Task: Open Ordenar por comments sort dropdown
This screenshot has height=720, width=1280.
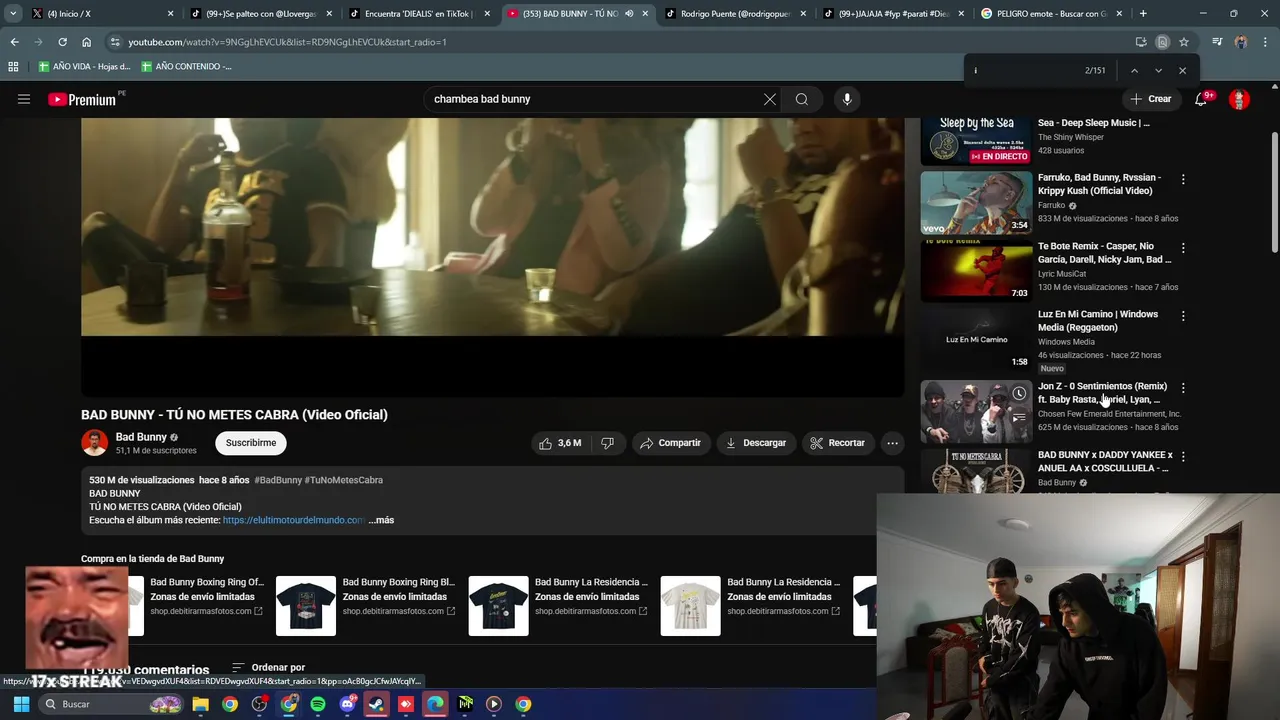Action: (268, 667)
